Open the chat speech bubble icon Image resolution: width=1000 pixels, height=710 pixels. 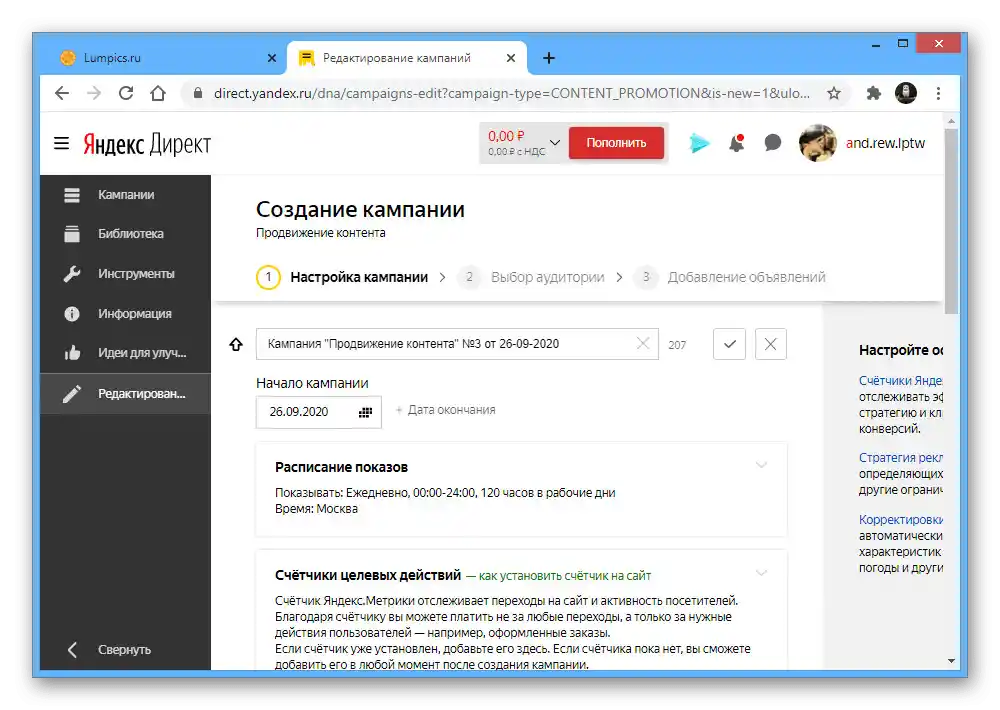772,142
